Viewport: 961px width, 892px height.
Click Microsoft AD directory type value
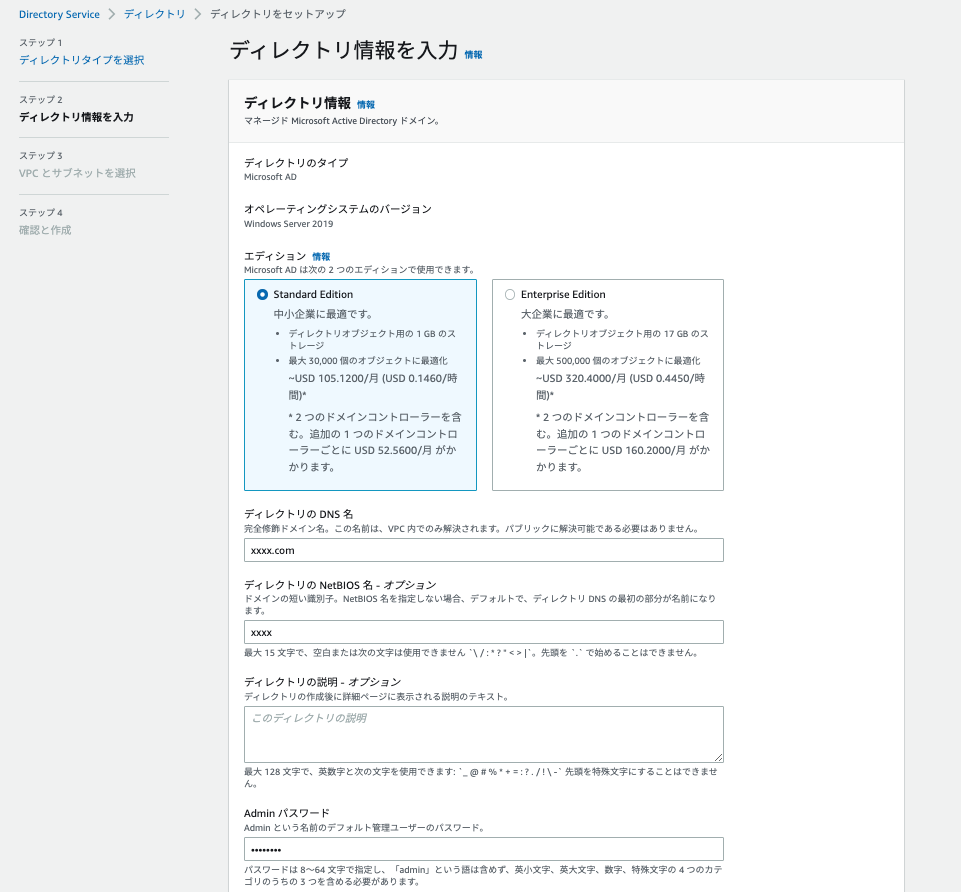270,177
